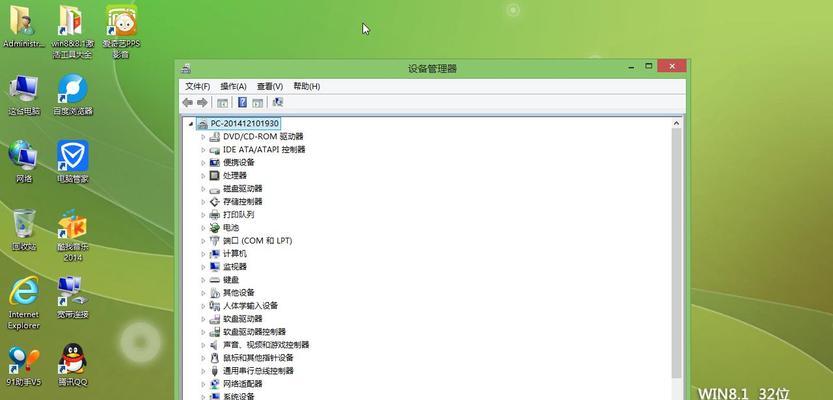
Task: Select the 软盘驱动器 row text
Action: pyautogui.click(x=243, y=319)
